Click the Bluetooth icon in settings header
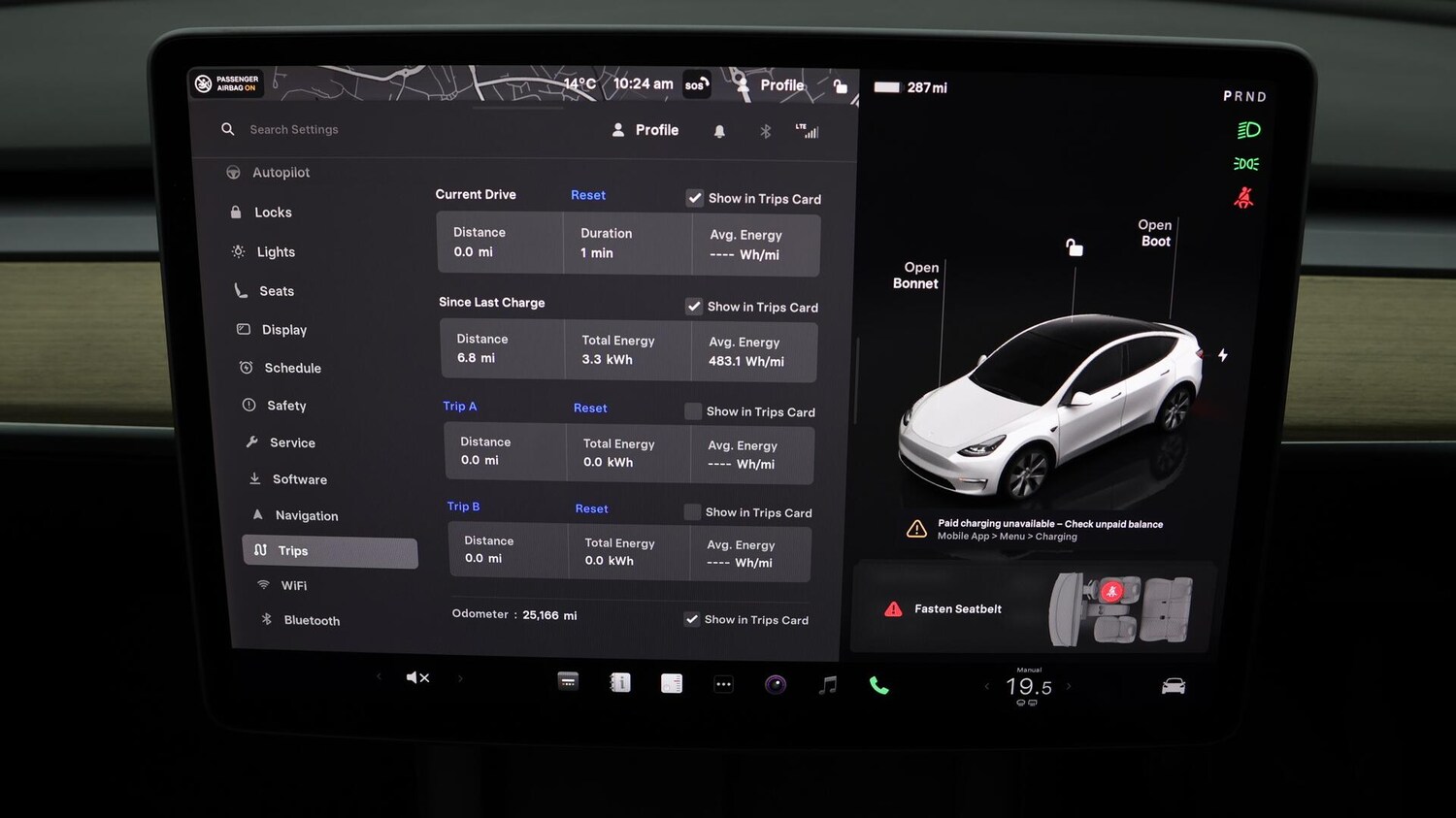The height and width of the screenshot is (818, 1456). coord(765,131)
